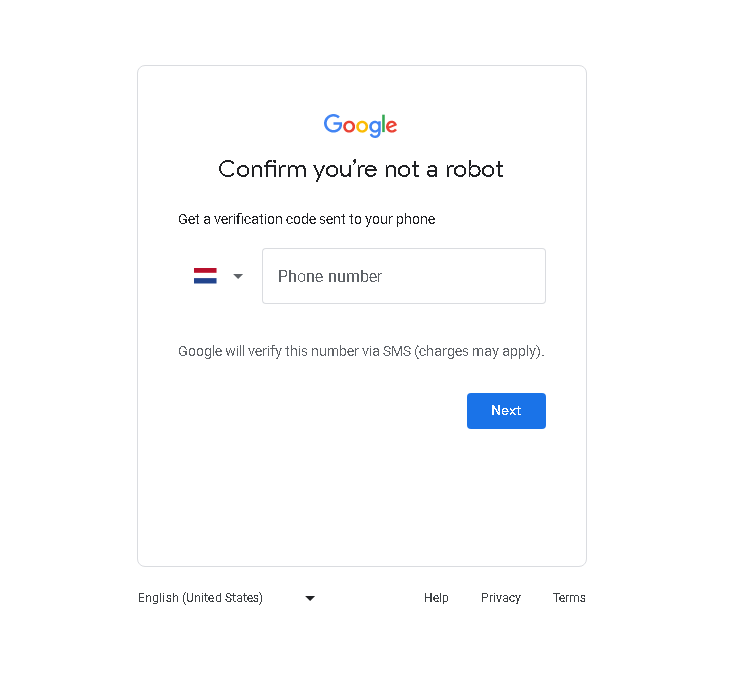This screenshot has height=677, width=734.
Task: Open the Terms link
Action: click(x=569, y=598)
